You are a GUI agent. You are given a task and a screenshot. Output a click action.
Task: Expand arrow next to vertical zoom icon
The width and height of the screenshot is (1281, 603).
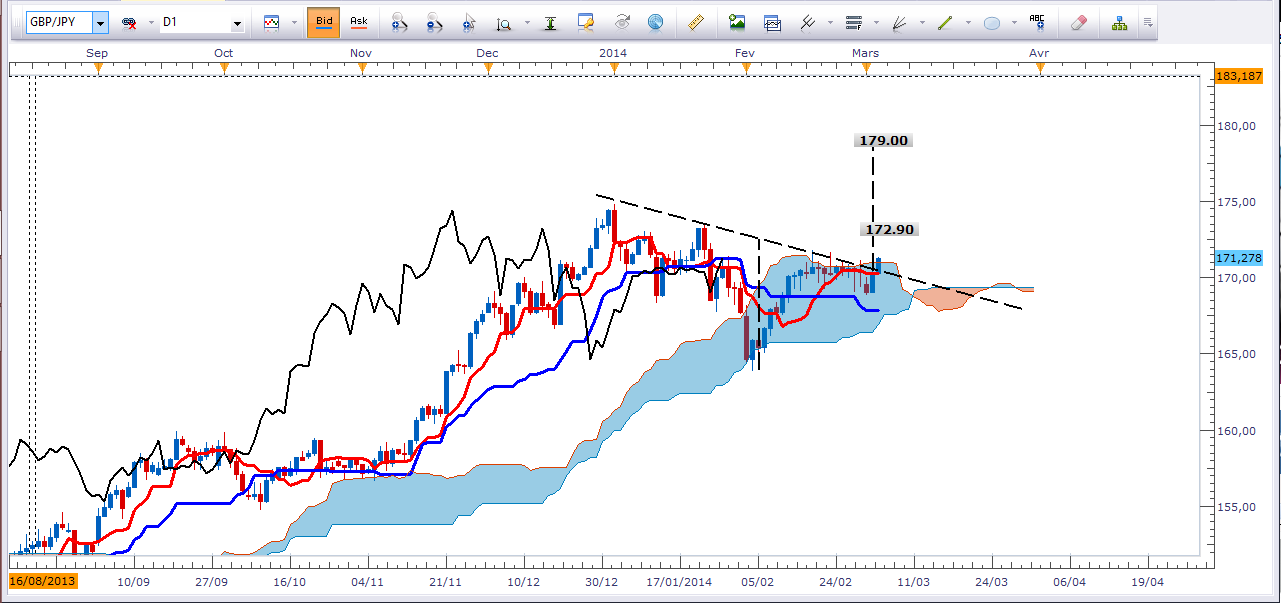point(526,22)
